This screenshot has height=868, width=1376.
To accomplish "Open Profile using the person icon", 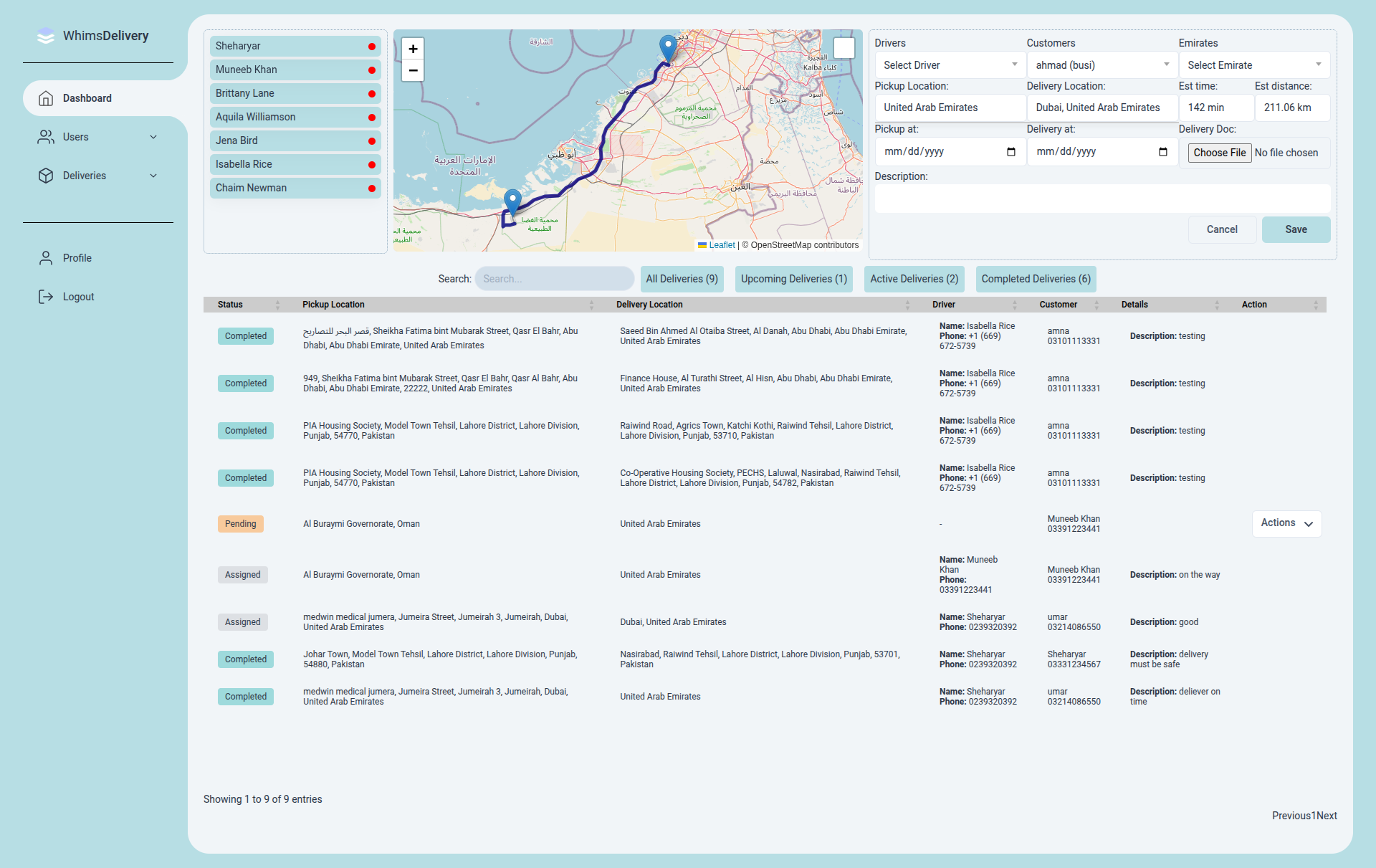I will [x=46, y=257].
